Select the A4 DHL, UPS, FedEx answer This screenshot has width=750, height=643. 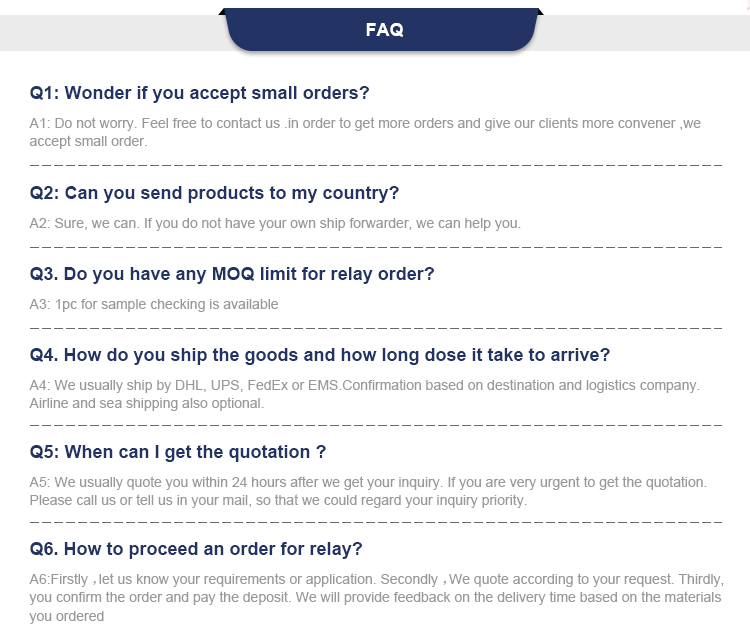[365, 394]
